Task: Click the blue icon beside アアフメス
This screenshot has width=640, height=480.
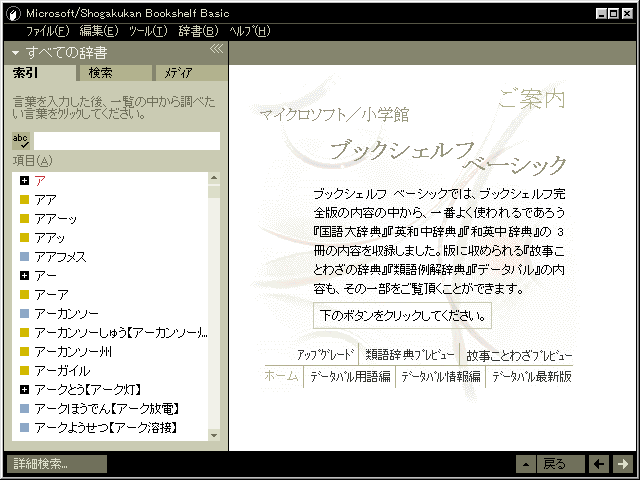Action: click(x=24, y=256)
